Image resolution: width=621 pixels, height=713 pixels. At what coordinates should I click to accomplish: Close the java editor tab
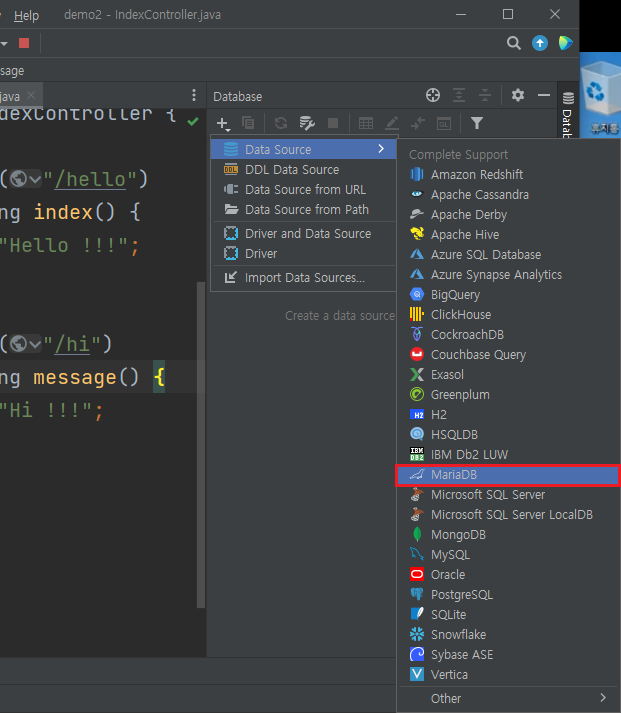tap(31, 95)
